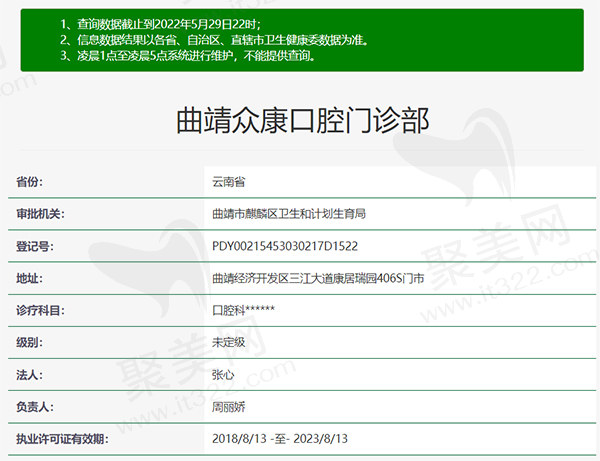The height and width of the screenshot is (461, 600).
Task: Select the legal person name 张心
Action: pyautogui.click(x=223, y=375)
